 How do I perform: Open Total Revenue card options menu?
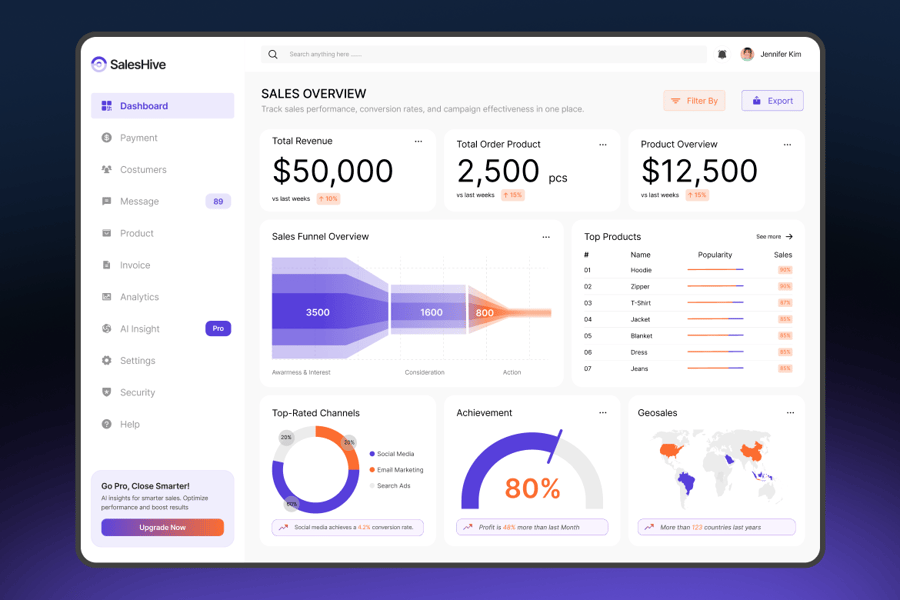coord(418,142)
